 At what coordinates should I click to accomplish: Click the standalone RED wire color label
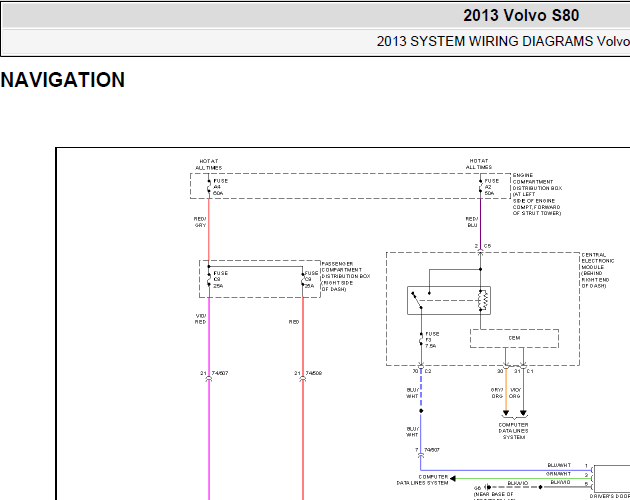[x=294, y=322]
